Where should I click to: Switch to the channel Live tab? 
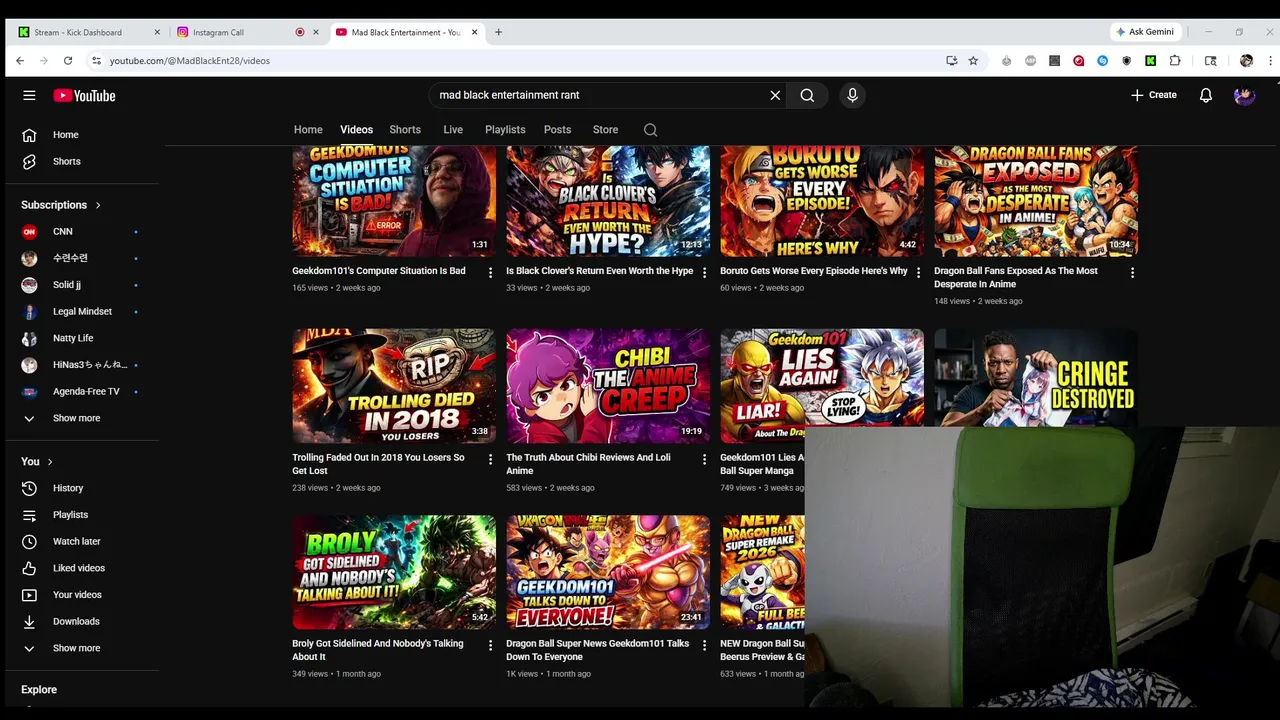pos(453,130)
